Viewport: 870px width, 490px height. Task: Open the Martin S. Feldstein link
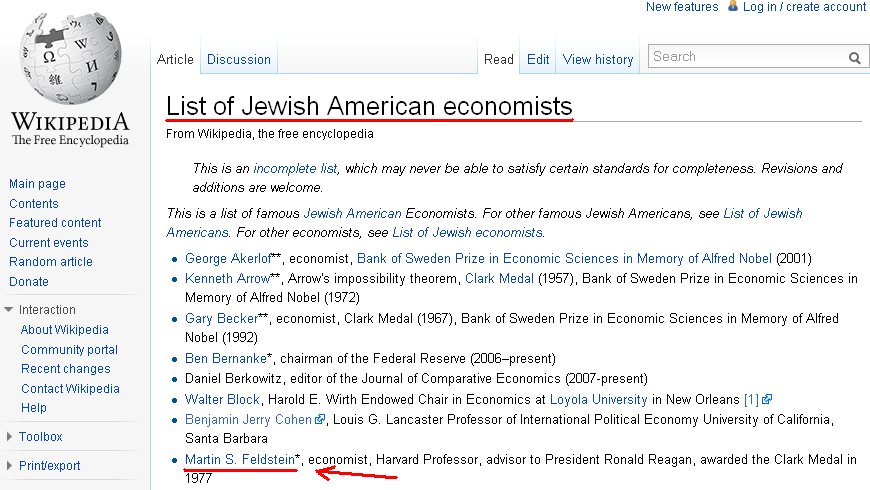pos(240,459)
